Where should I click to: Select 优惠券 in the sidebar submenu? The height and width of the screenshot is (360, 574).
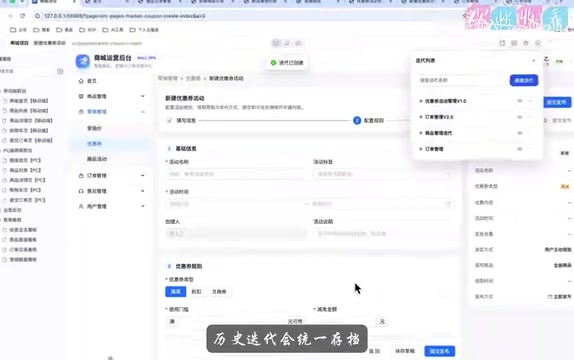coord(94,144)
